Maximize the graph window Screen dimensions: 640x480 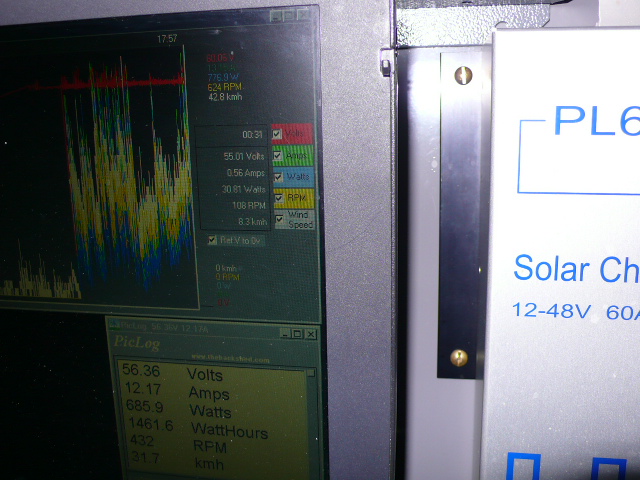[289, 17]
